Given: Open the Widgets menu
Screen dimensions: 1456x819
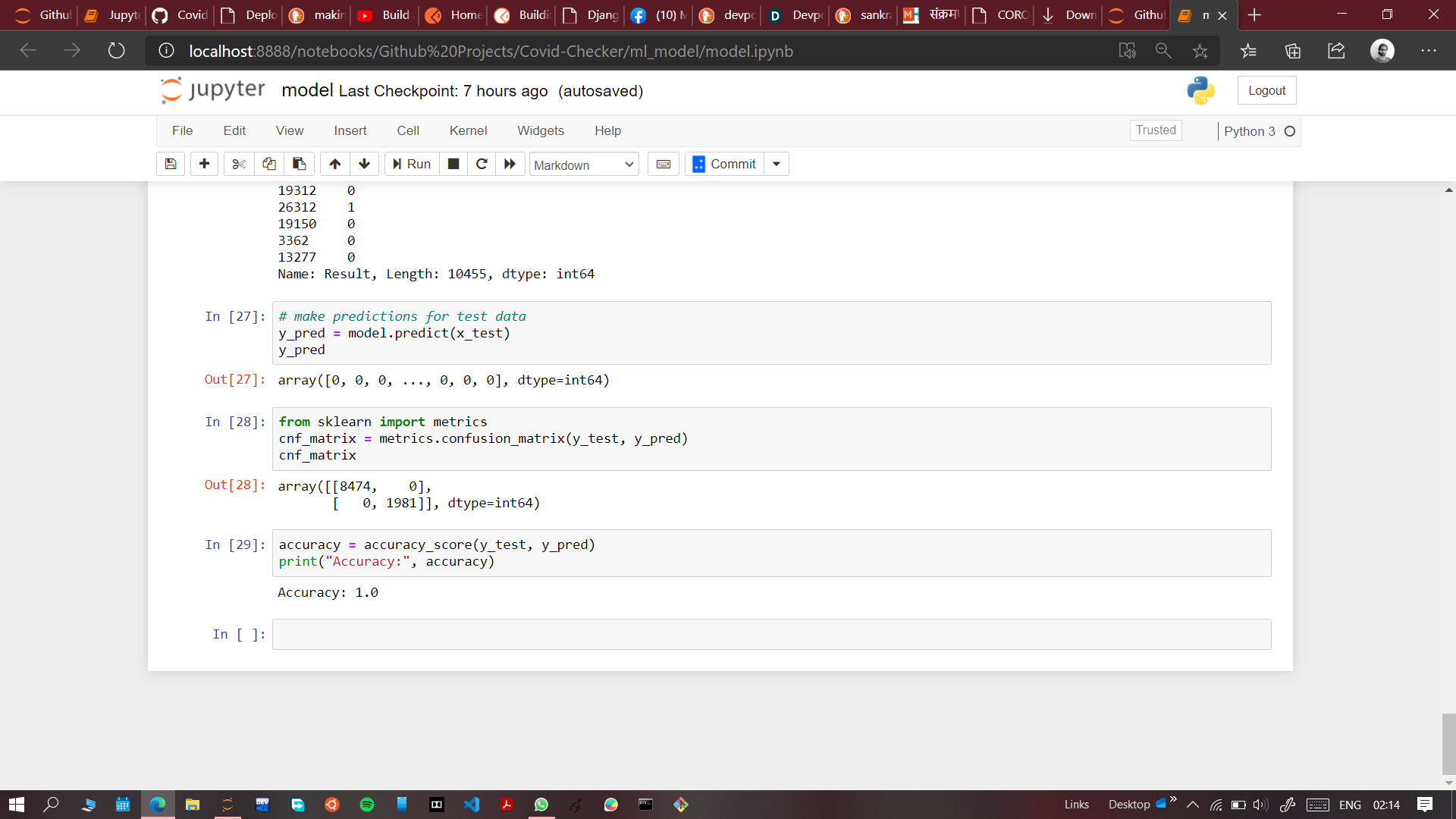Looking at the screenshot, I should (x=540, y=130).
